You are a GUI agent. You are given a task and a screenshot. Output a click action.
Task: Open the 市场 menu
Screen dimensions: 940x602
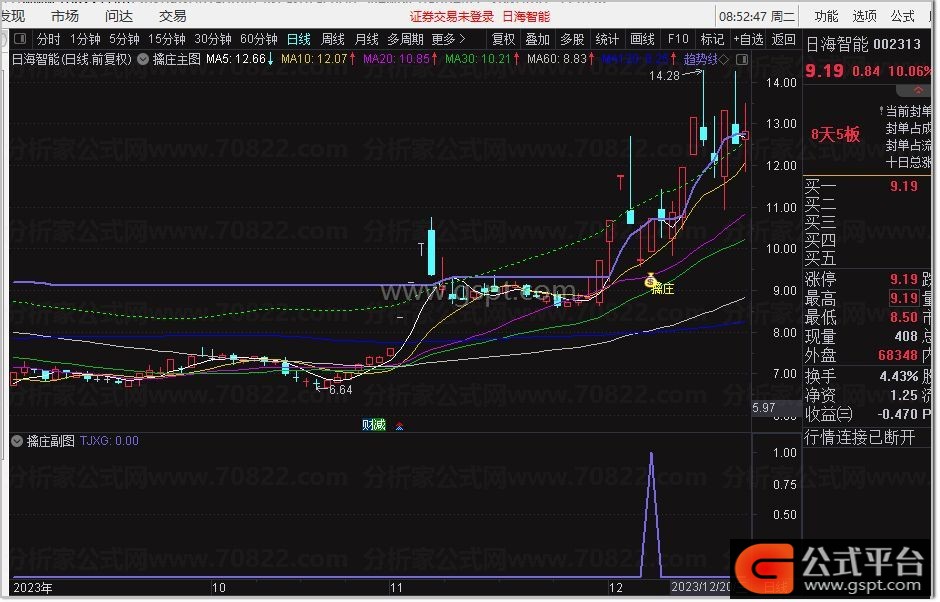click(x=65, y=16)
